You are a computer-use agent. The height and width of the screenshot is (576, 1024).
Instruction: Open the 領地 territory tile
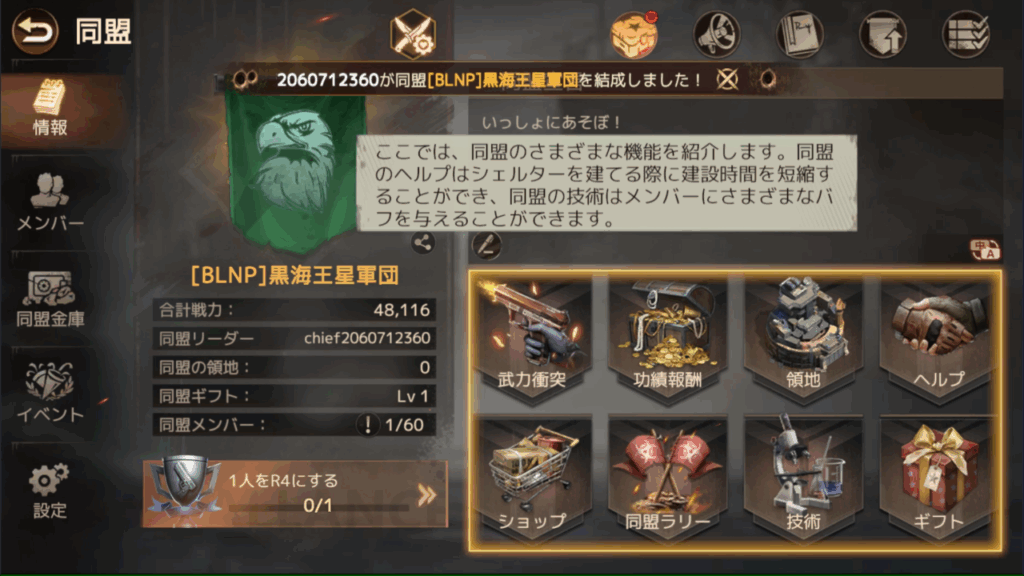(803, 340)
